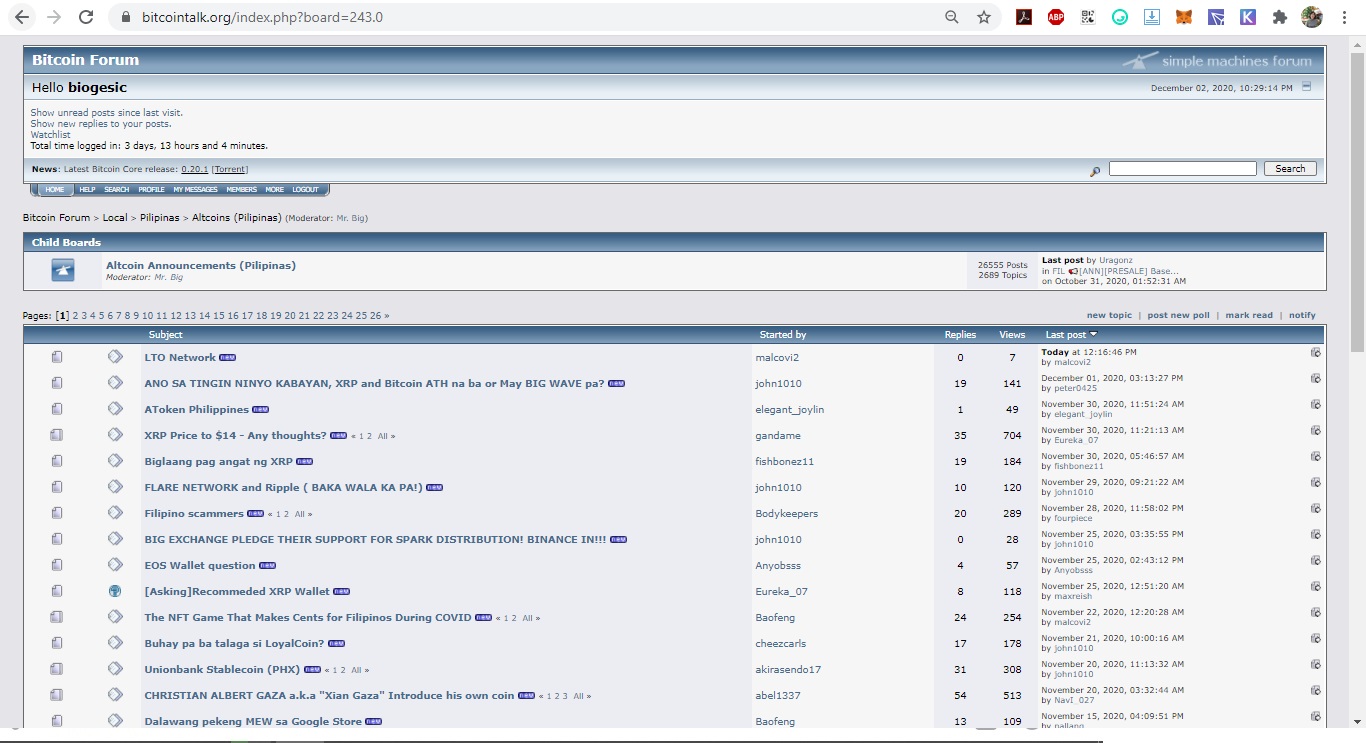Click the Last post sort arrow

click(1093, 334)
